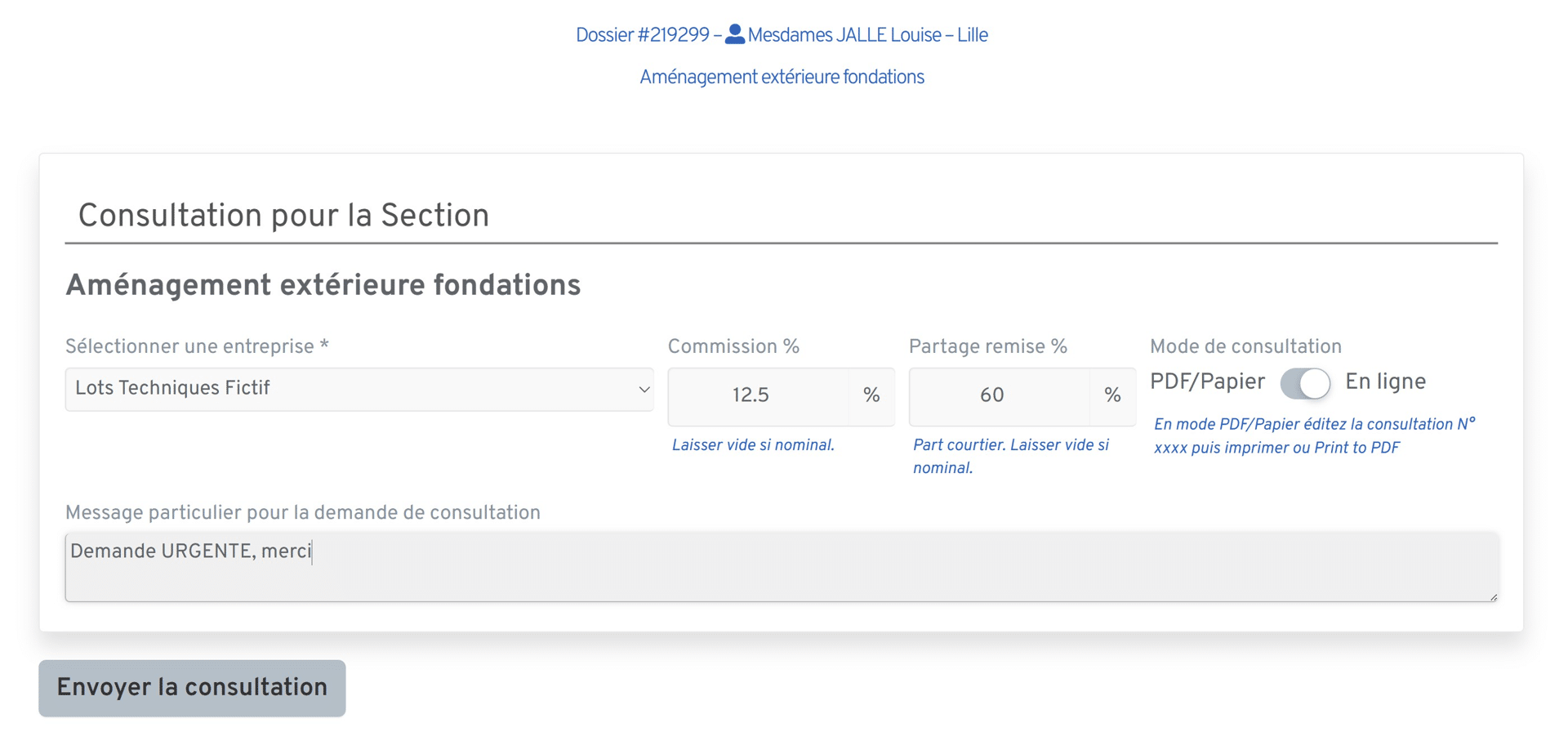1568x732 pixels.
Task: Click the user profile icon in the header
Action: (x=734, y=34)
